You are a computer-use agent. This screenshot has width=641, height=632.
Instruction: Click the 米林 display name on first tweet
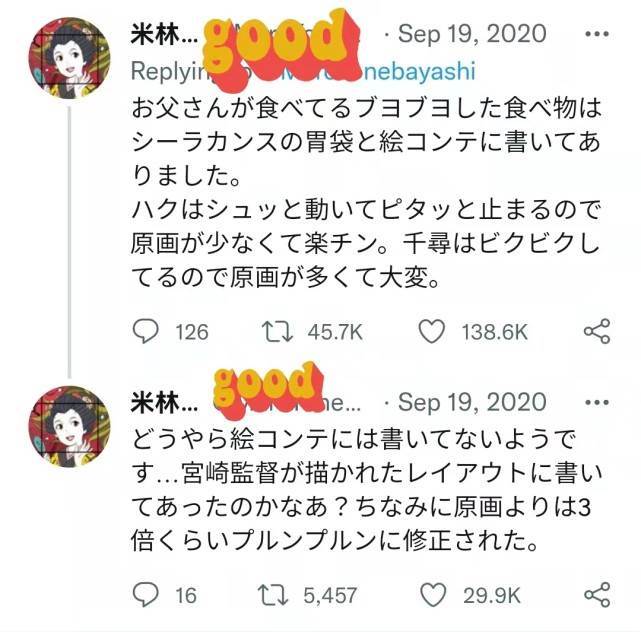164,34
